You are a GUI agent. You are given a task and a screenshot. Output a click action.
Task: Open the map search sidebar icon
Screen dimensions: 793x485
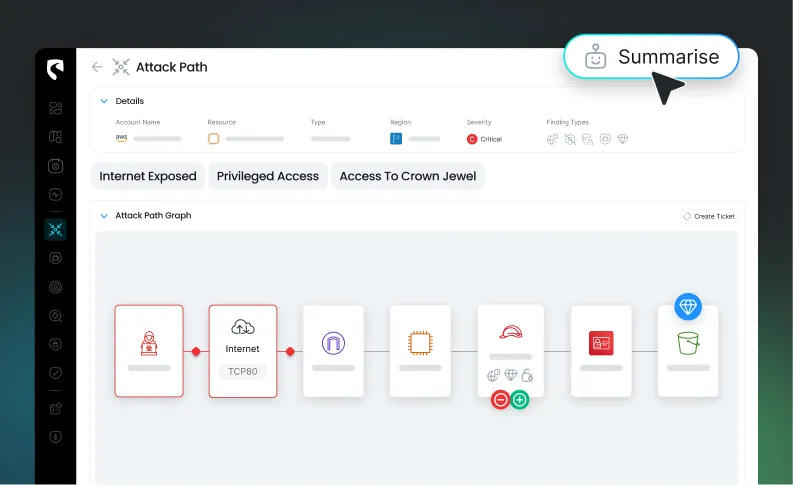tap(55, 137)
